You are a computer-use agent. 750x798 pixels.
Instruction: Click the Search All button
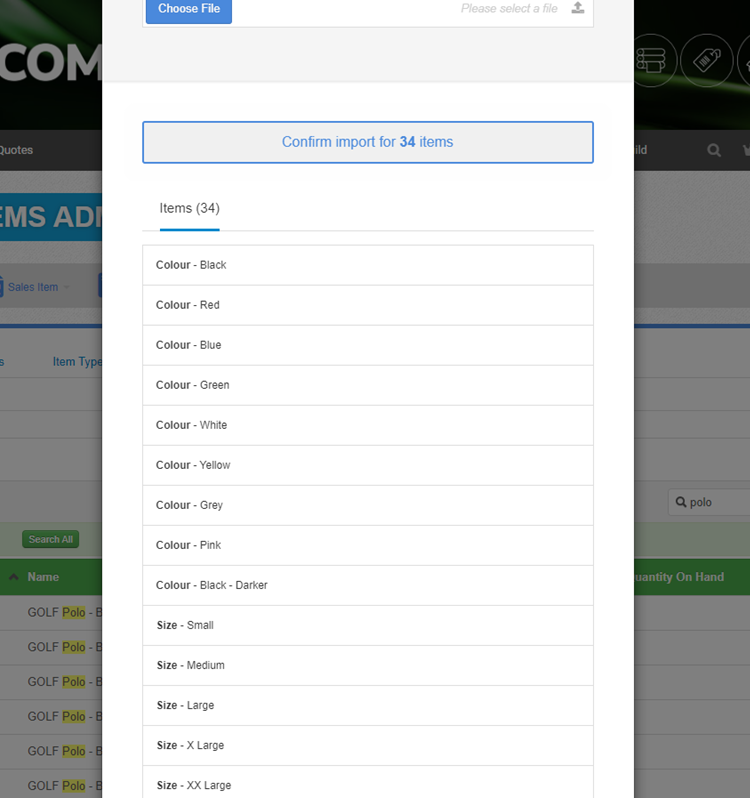50,539
